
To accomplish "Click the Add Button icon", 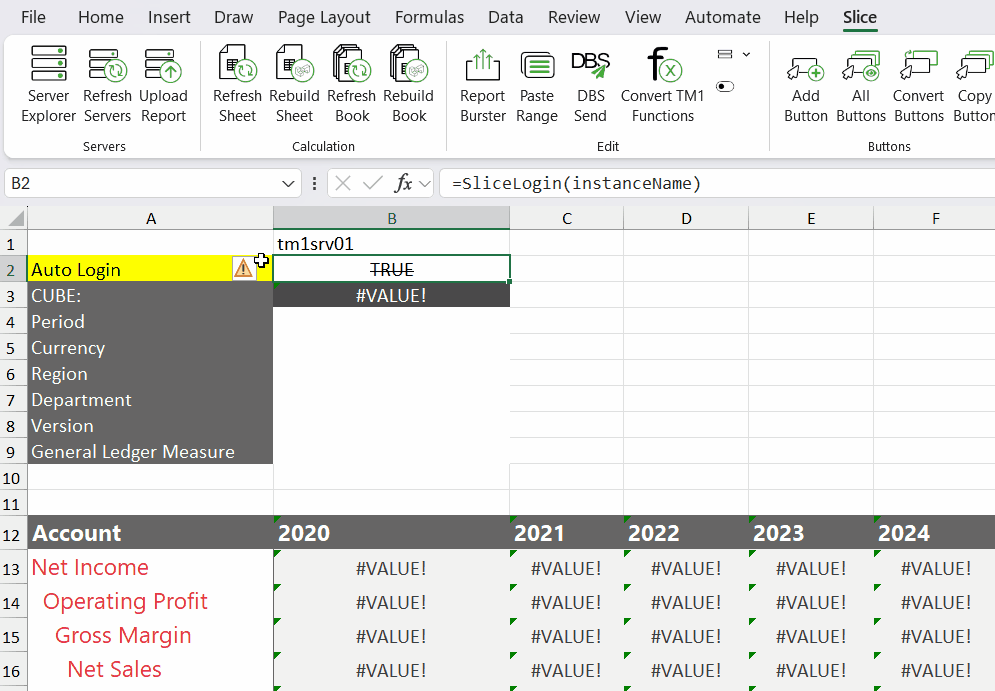I will click(805, 85).
